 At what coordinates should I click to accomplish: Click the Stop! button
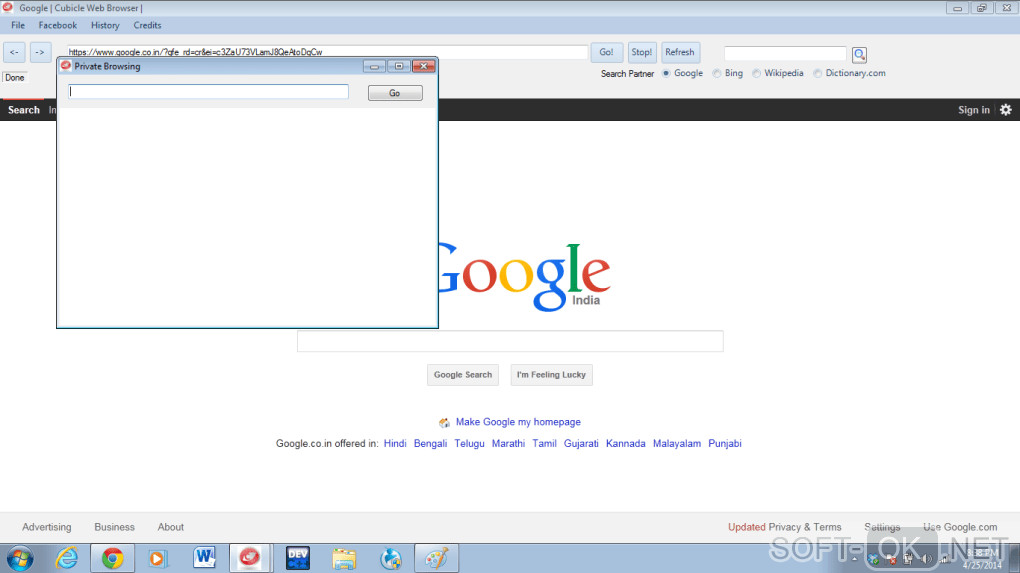point(641,52)
